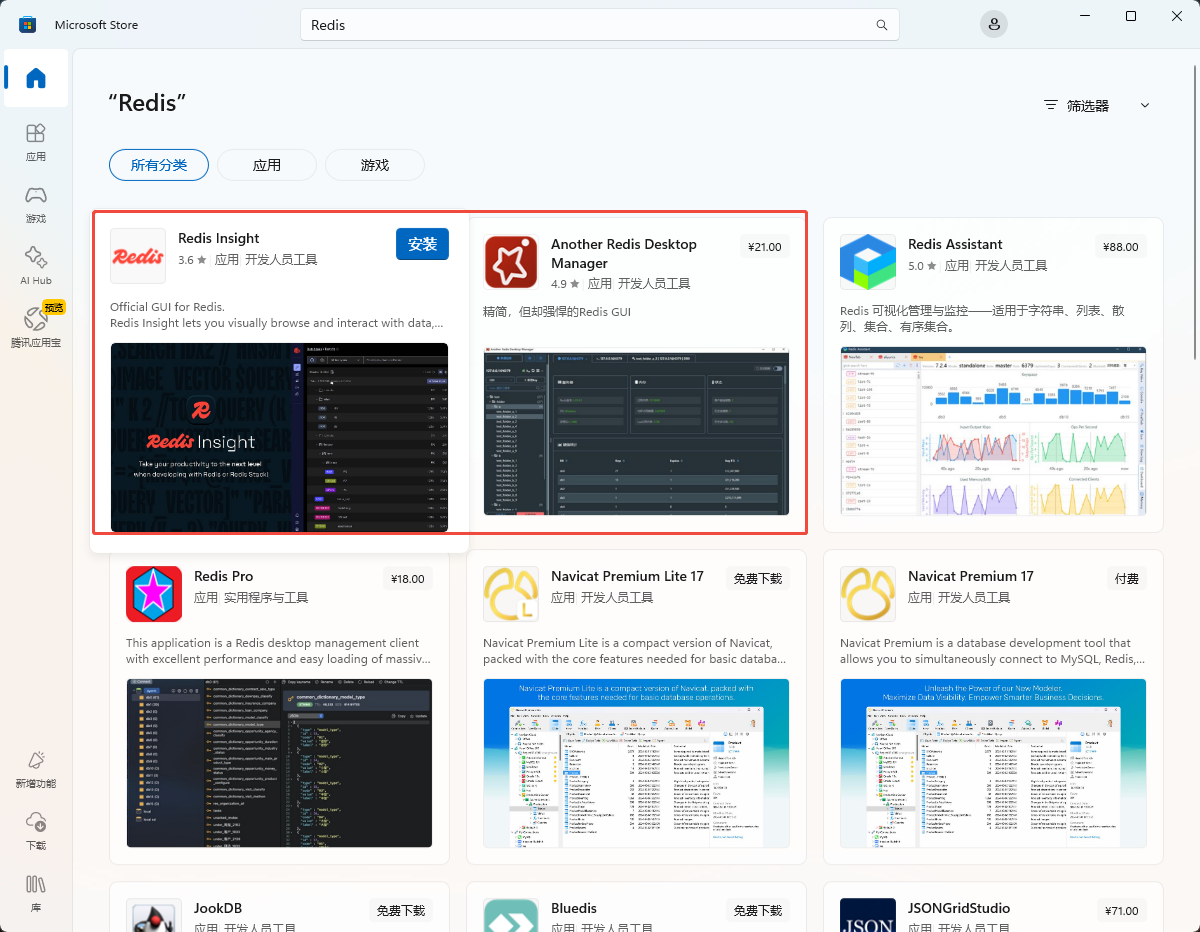Click the JookDB title text
The height and width of the screenshot is (932, 1200).
pos(219,908)
